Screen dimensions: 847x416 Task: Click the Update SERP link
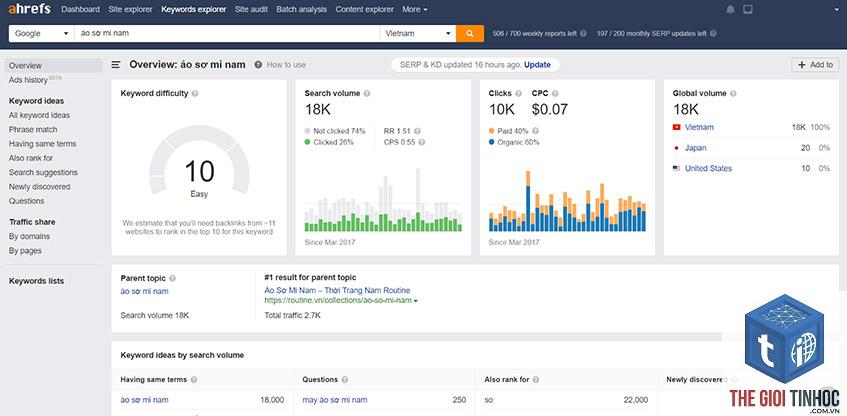tap(537, 65)
